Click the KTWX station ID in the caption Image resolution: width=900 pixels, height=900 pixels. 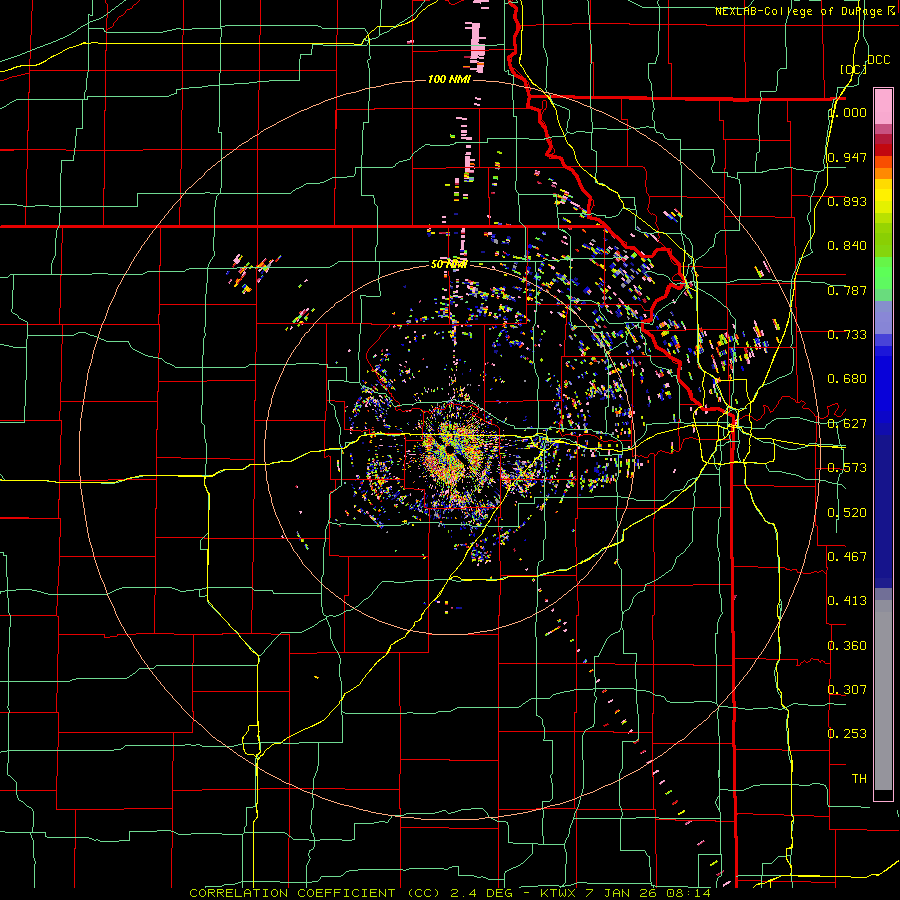click(x=557, y=893)
